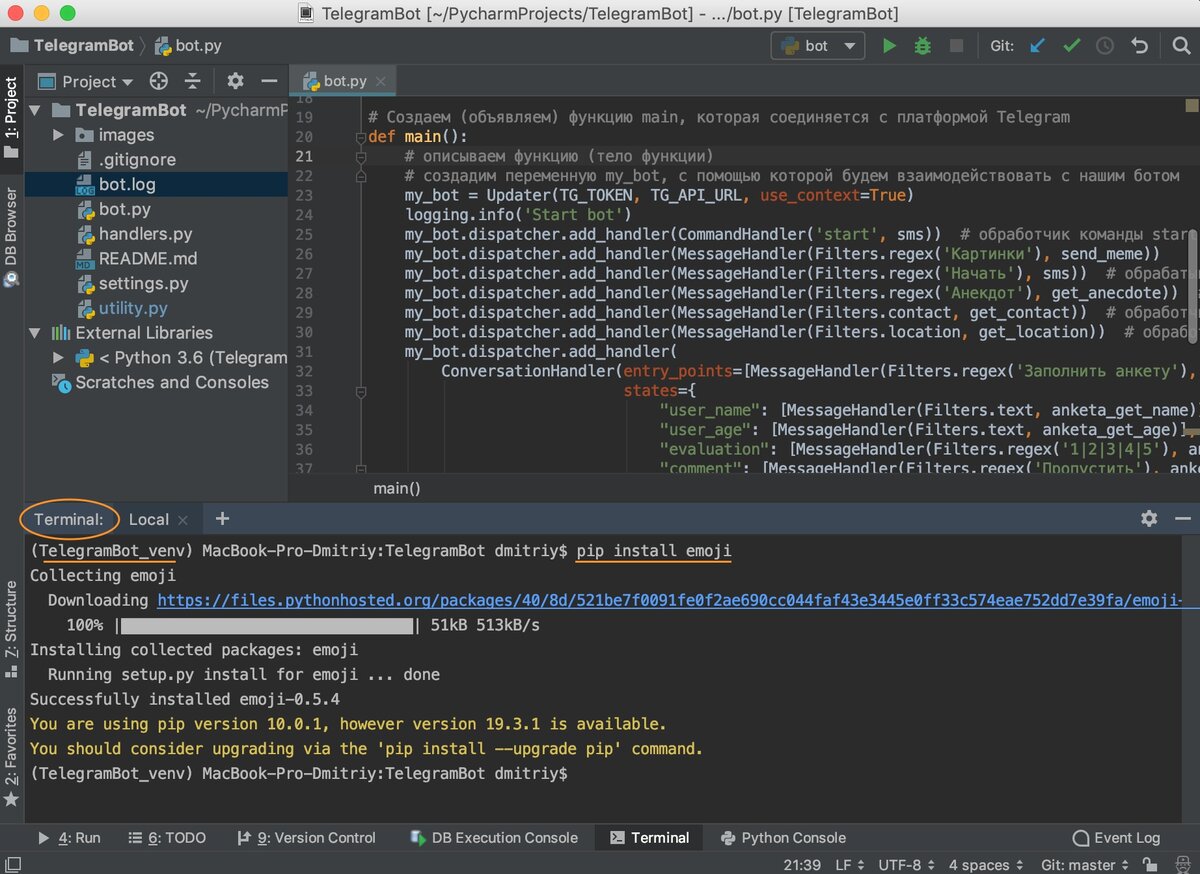Click main() breadcrumb below editor
This screenshot has width=1200, height=874.
(397, 488)
